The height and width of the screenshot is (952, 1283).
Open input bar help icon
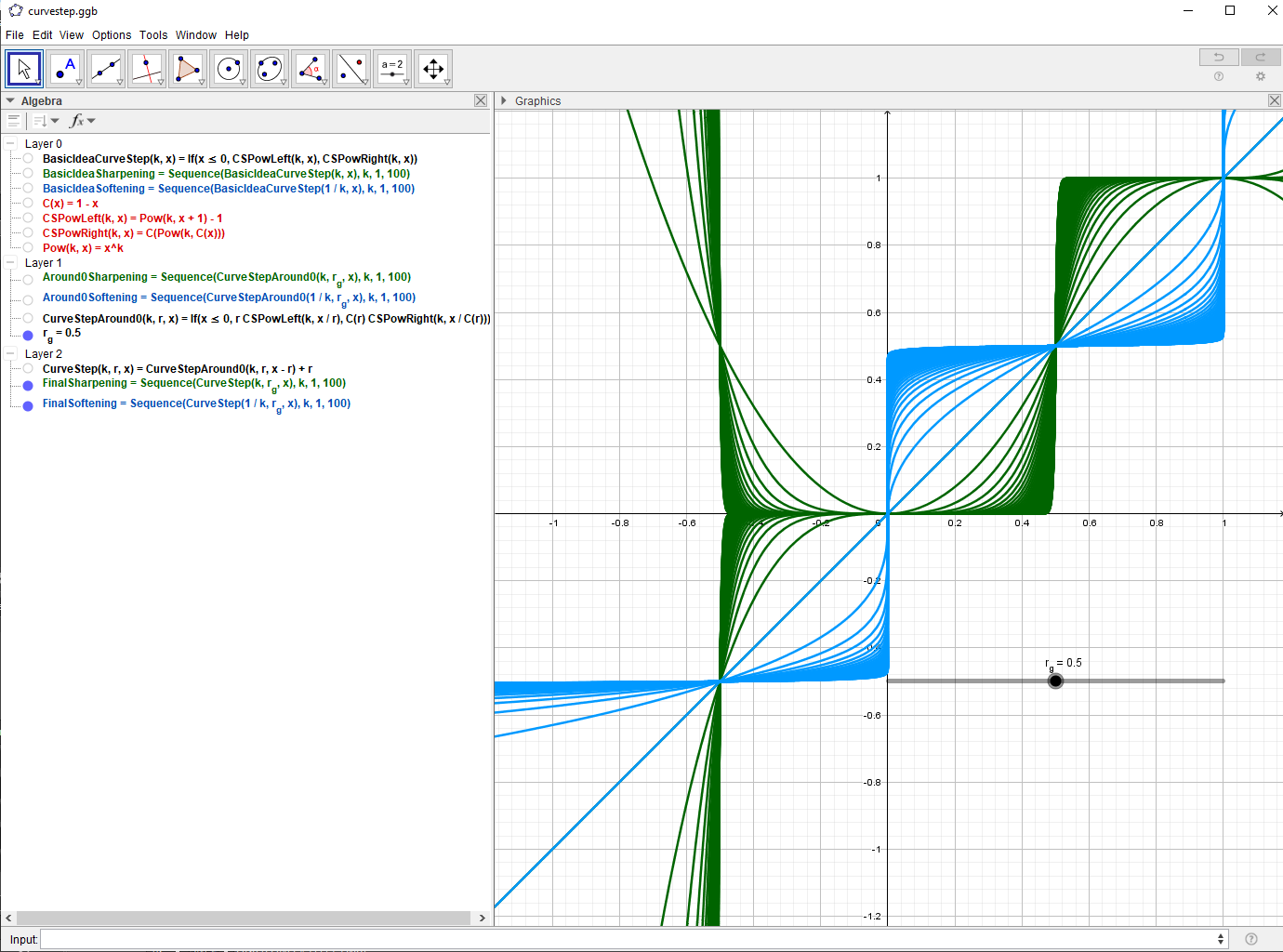(1251, 939)
